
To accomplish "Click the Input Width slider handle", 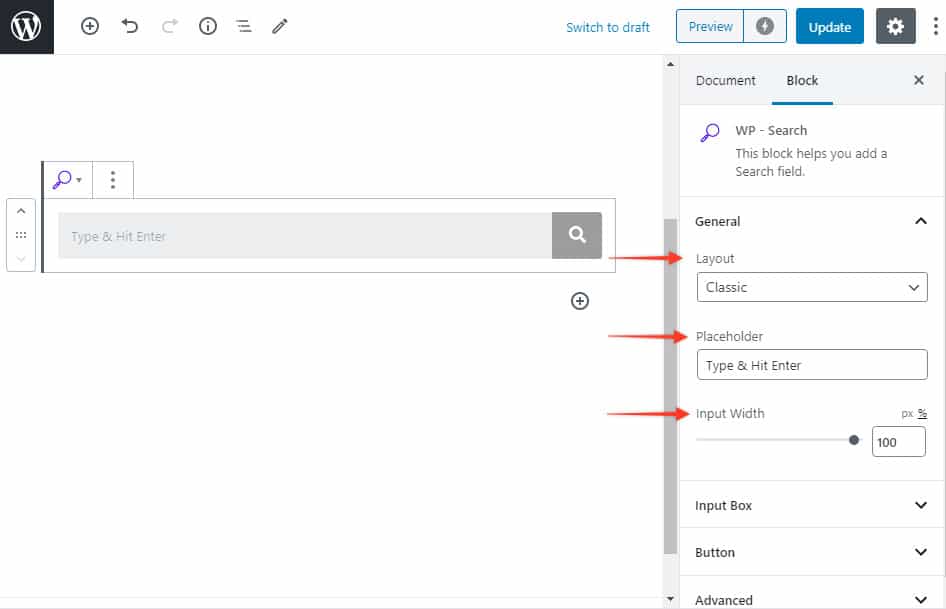I will coord(854,440).
